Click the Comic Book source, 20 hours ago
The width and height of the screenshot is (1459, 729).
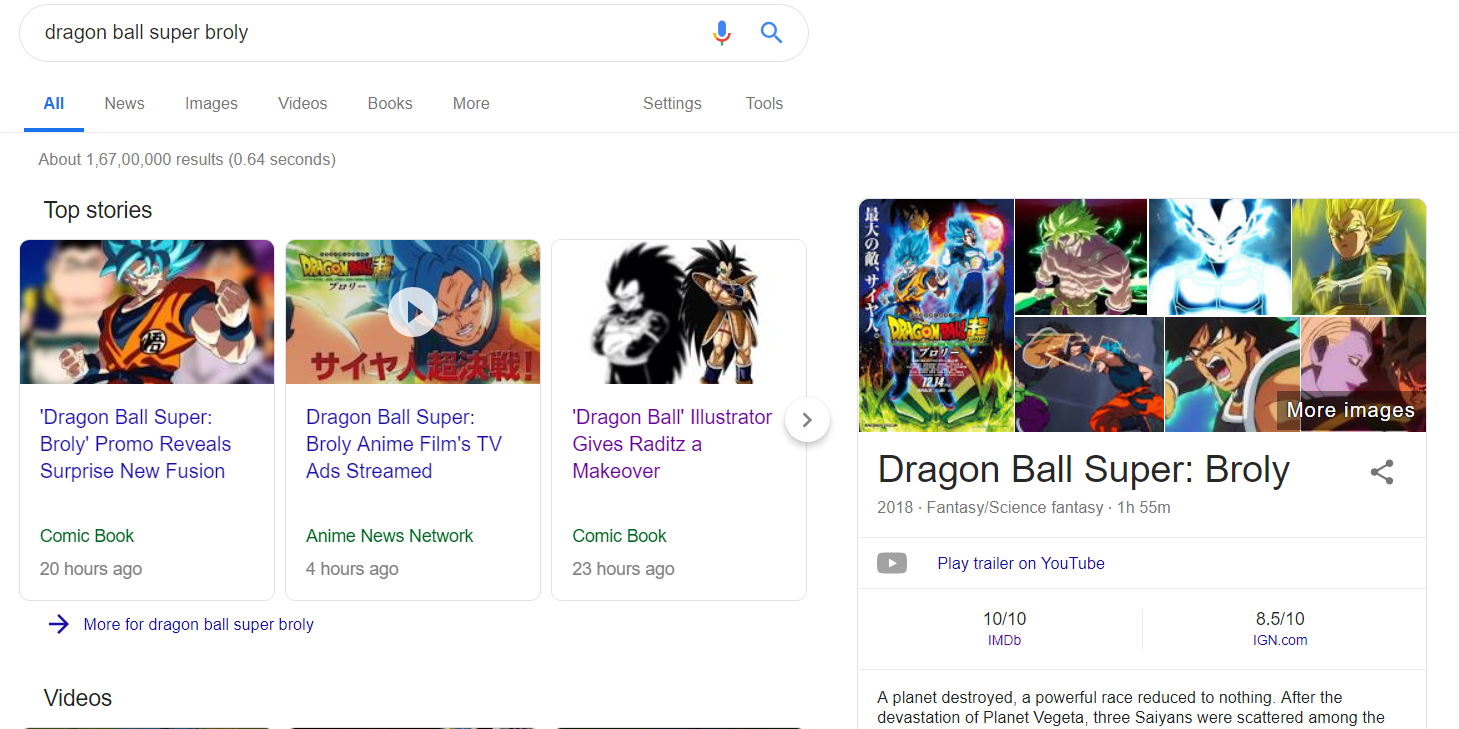tap(87, 536)
